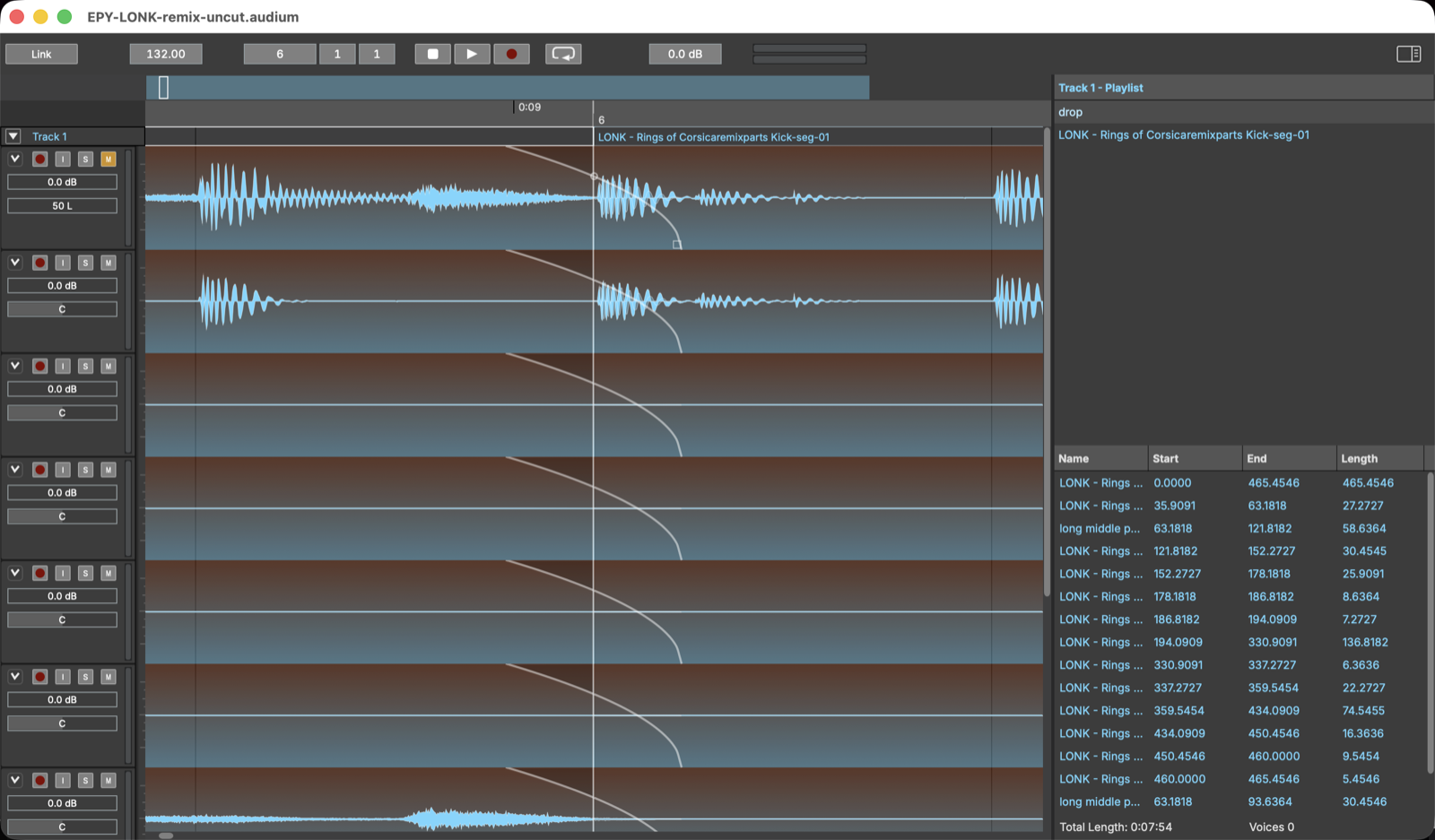Click the second channel's 0.0 dB volume slider

(x=62, y=285)
